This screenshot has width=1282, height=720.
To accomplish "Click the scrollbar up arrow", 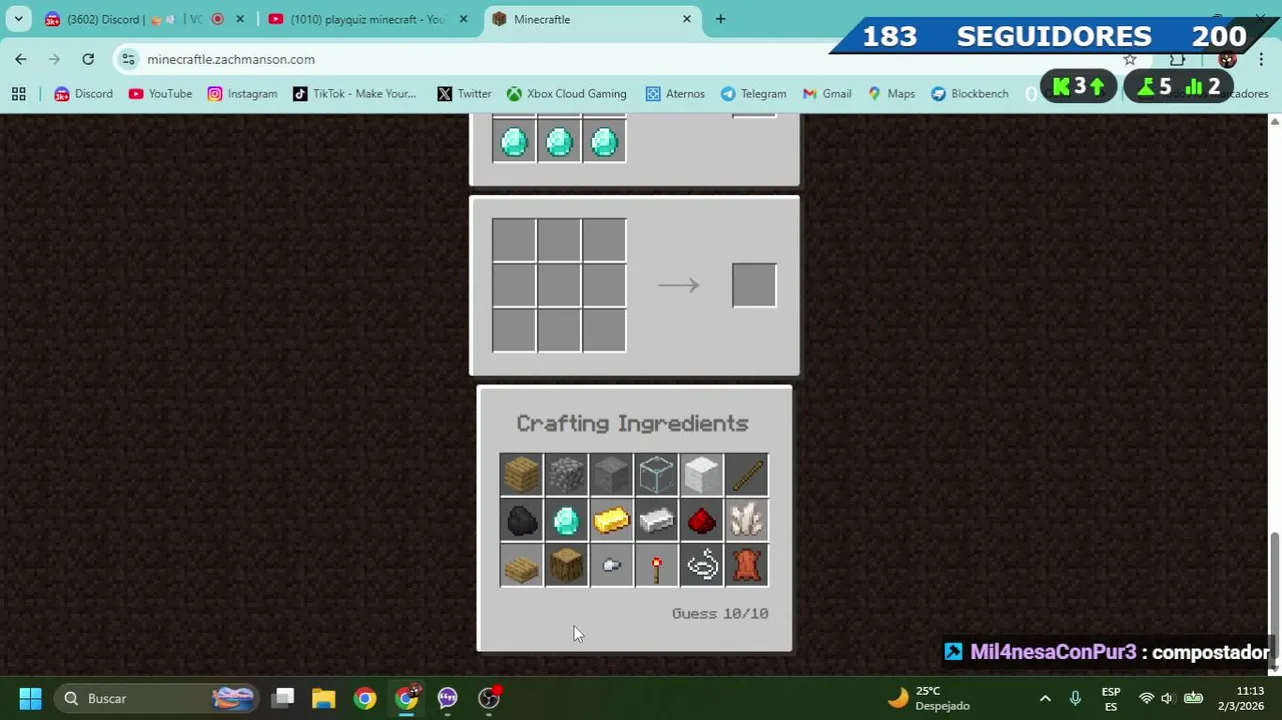I will tap(1274, 121).
